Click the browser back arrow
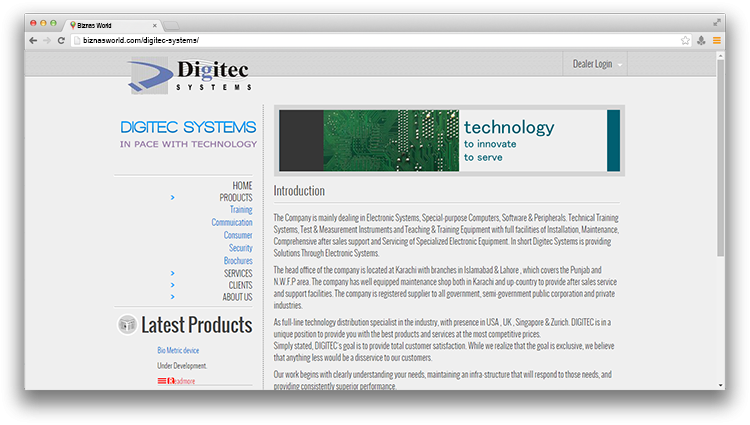 click(x=33, y=40)
